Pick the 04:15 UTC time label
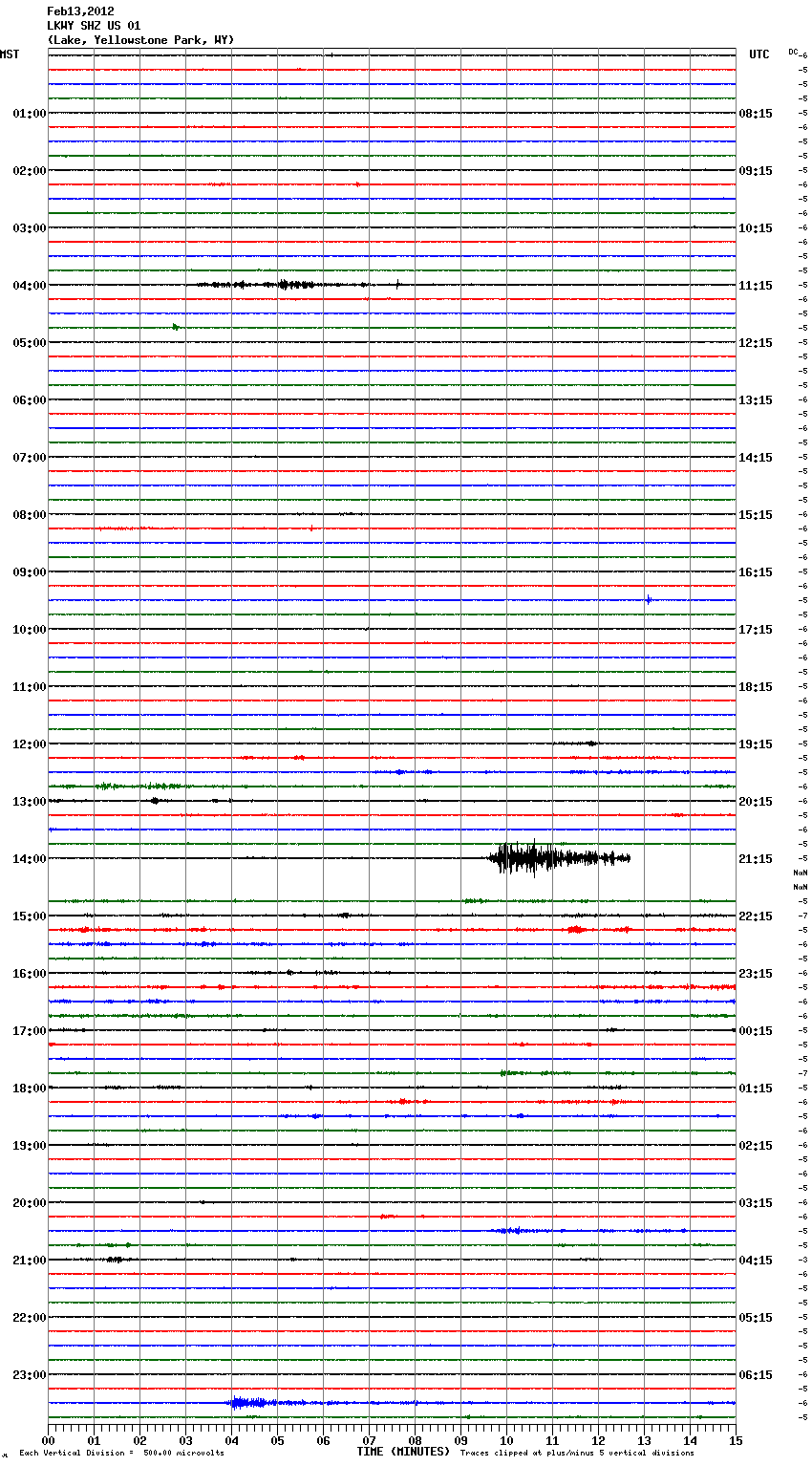This screenshot has height=1466, width=812. point(756,1261)
